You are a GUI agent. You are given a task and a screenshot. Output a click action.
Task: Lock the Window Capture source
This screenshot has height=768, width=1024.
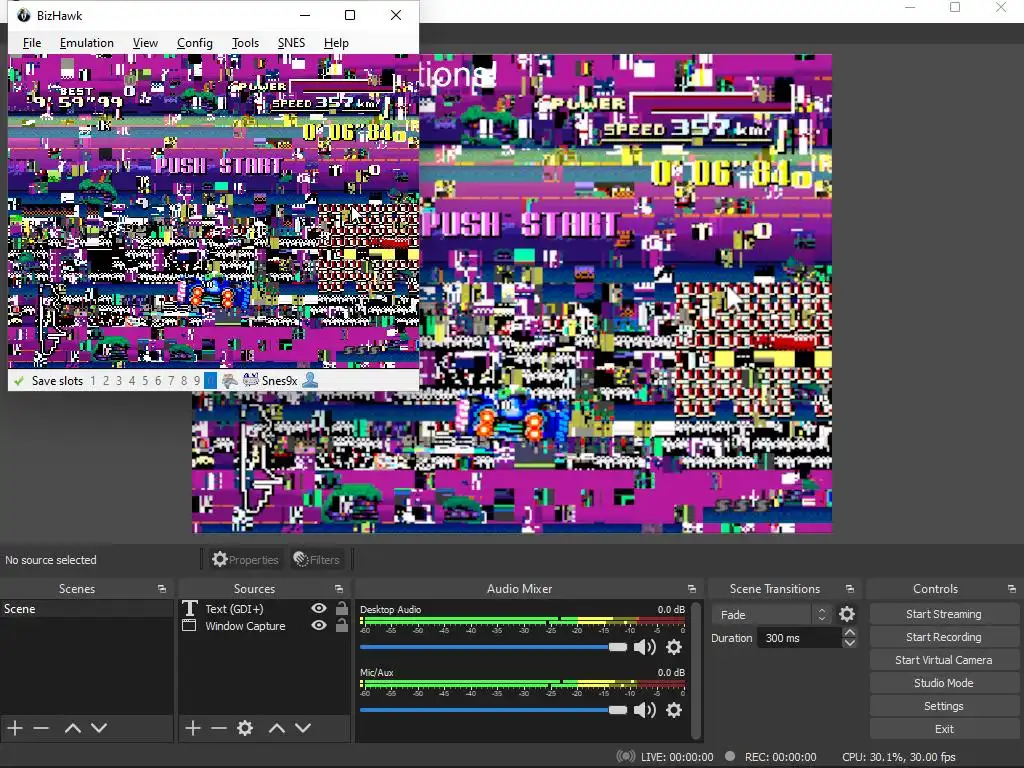coord(342,625)
